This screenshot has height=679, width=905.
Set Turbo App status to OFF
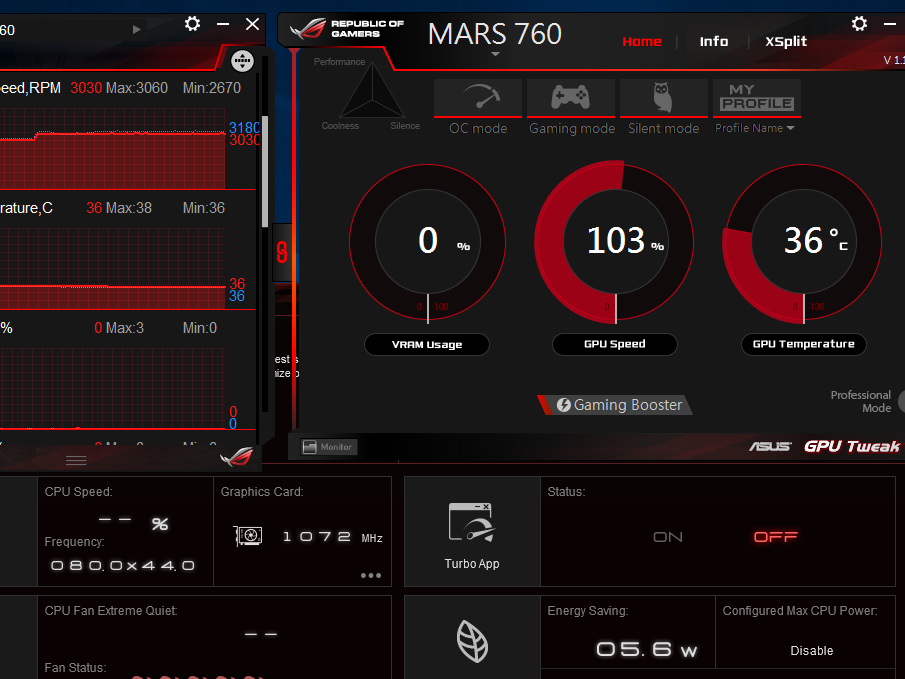pos(776,537)
